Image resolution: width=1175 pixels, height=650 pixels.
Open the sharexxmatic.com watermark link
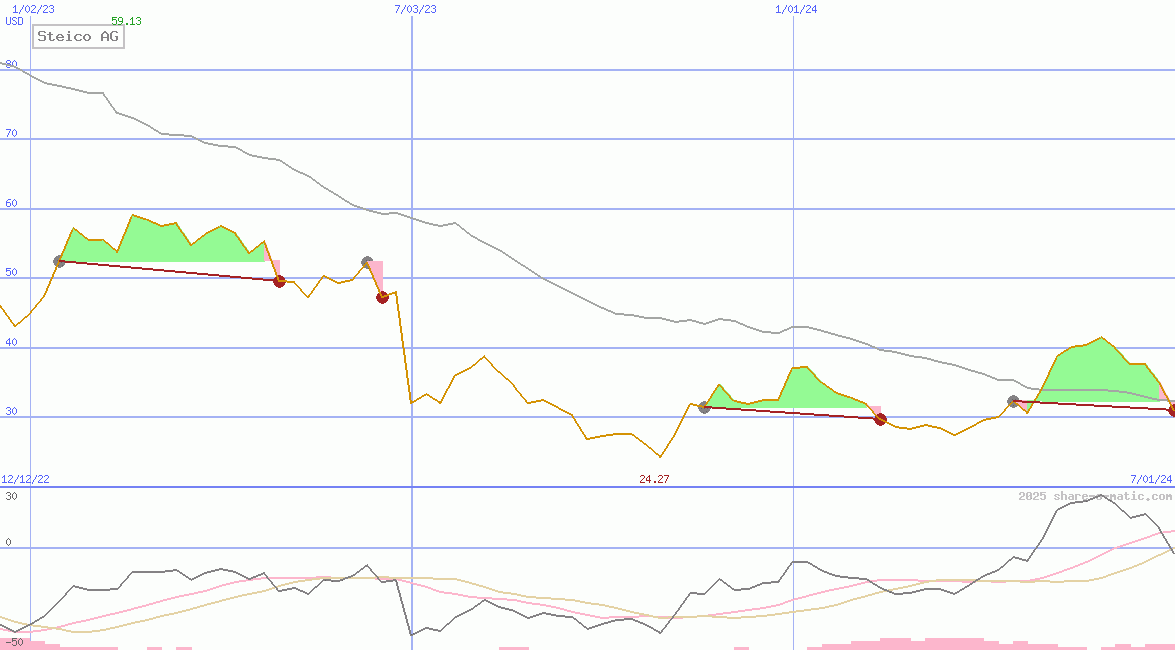pos(1095,496)
